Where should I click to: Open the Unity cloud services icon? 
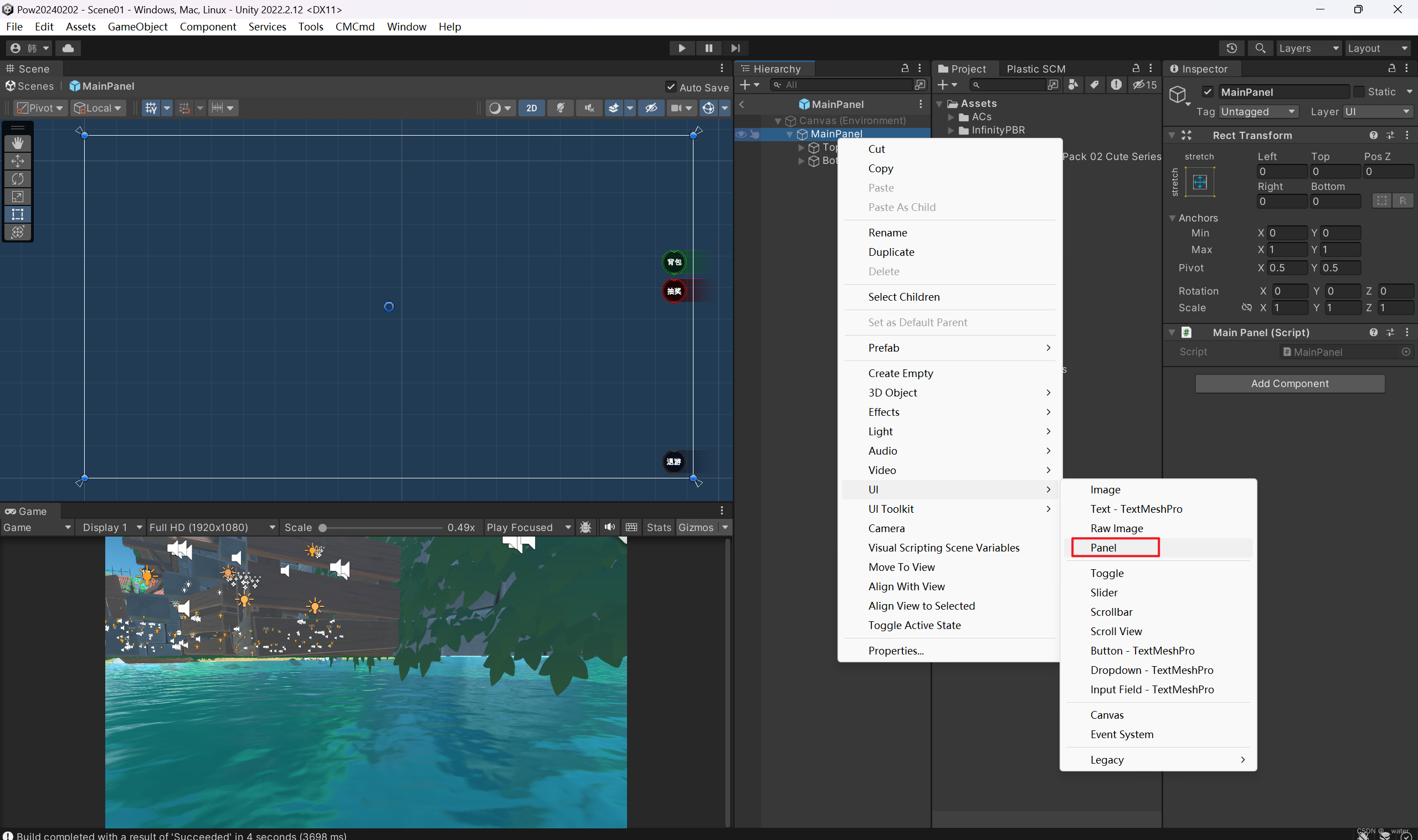tap(68, 48)
